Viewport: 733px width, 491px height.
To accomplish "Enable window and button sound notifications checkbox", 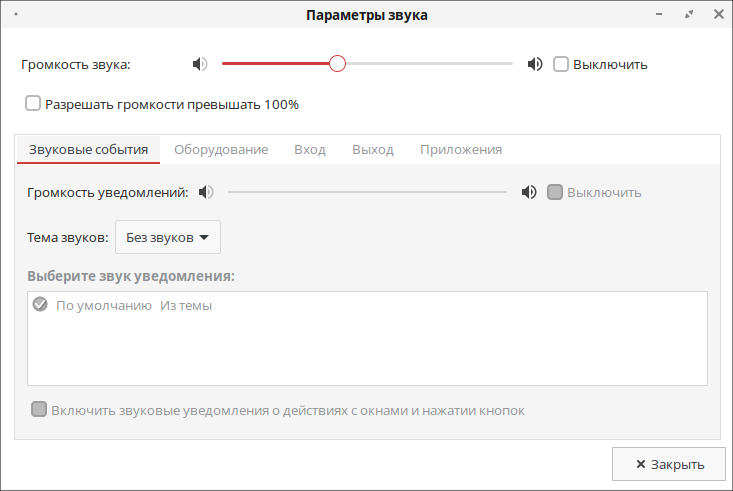I will [x=39, y=409].
